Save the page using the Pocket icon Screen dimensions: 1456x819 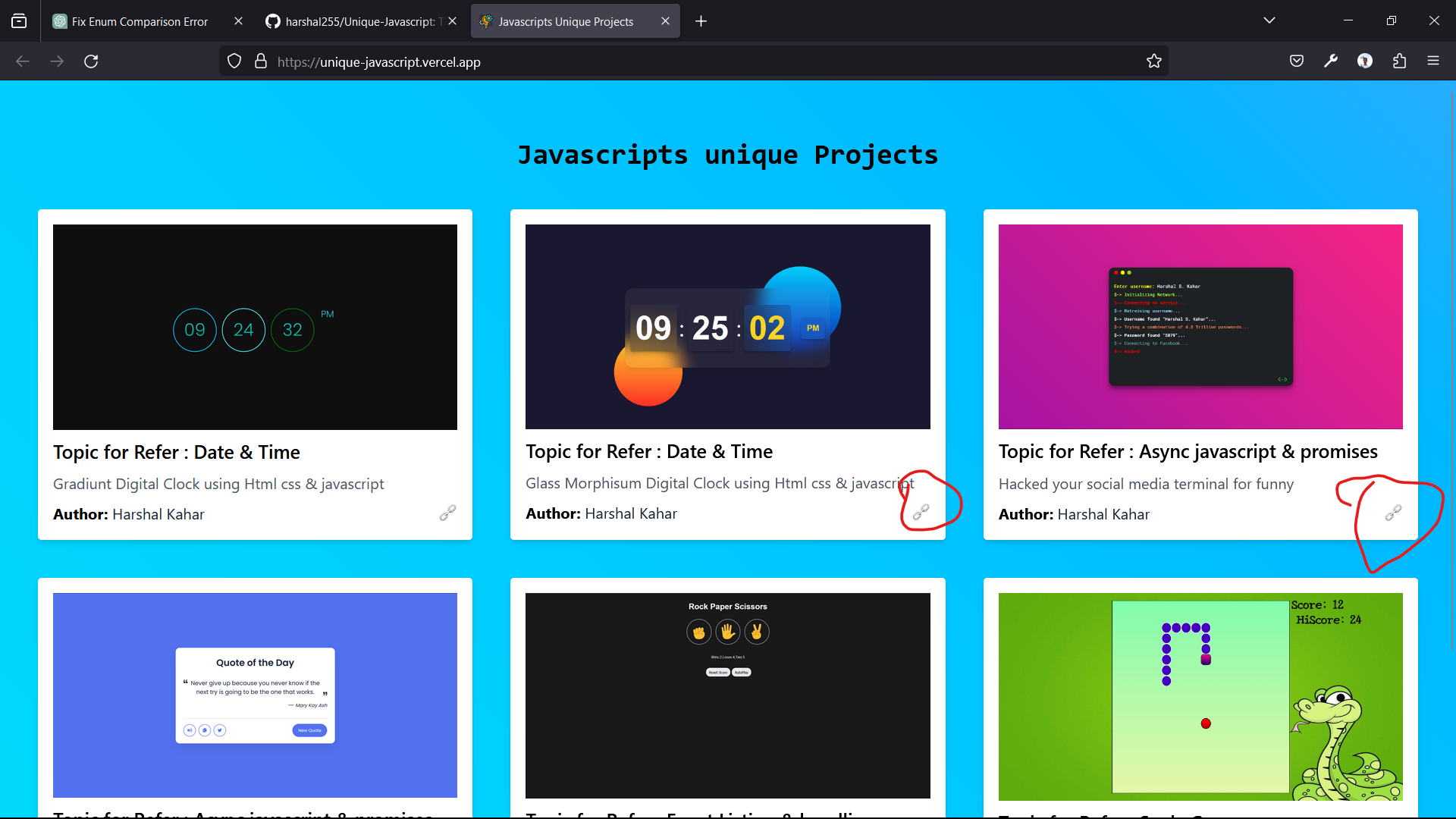(x=1297, y=61)
